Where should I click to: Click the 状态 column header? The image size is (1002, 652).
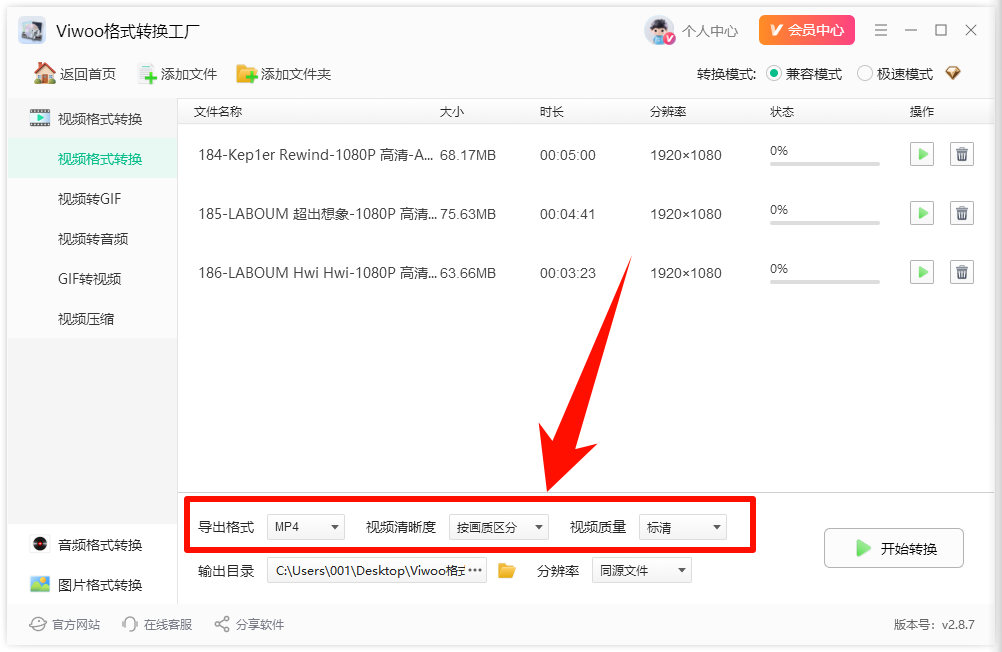coord(782,111)
